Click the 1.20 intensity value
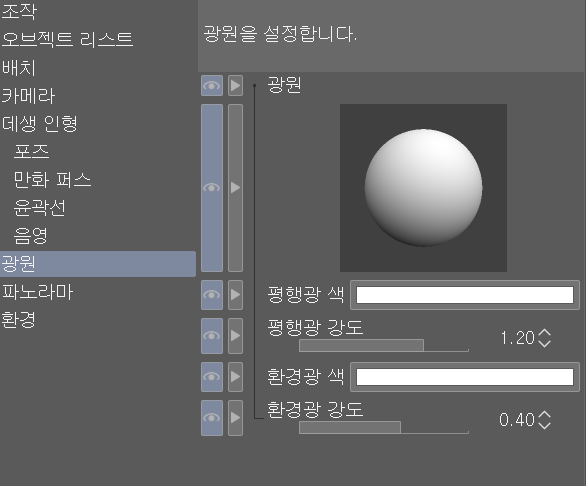Image resolution: width=586 pixels, height=486 pixels. pos(518,338)
